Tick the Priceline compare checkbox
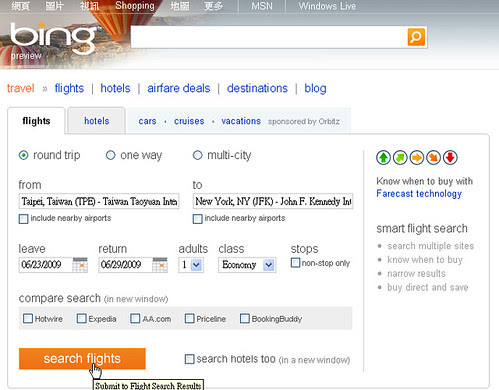This screenshot has height=390, width=499. point(190,318)
